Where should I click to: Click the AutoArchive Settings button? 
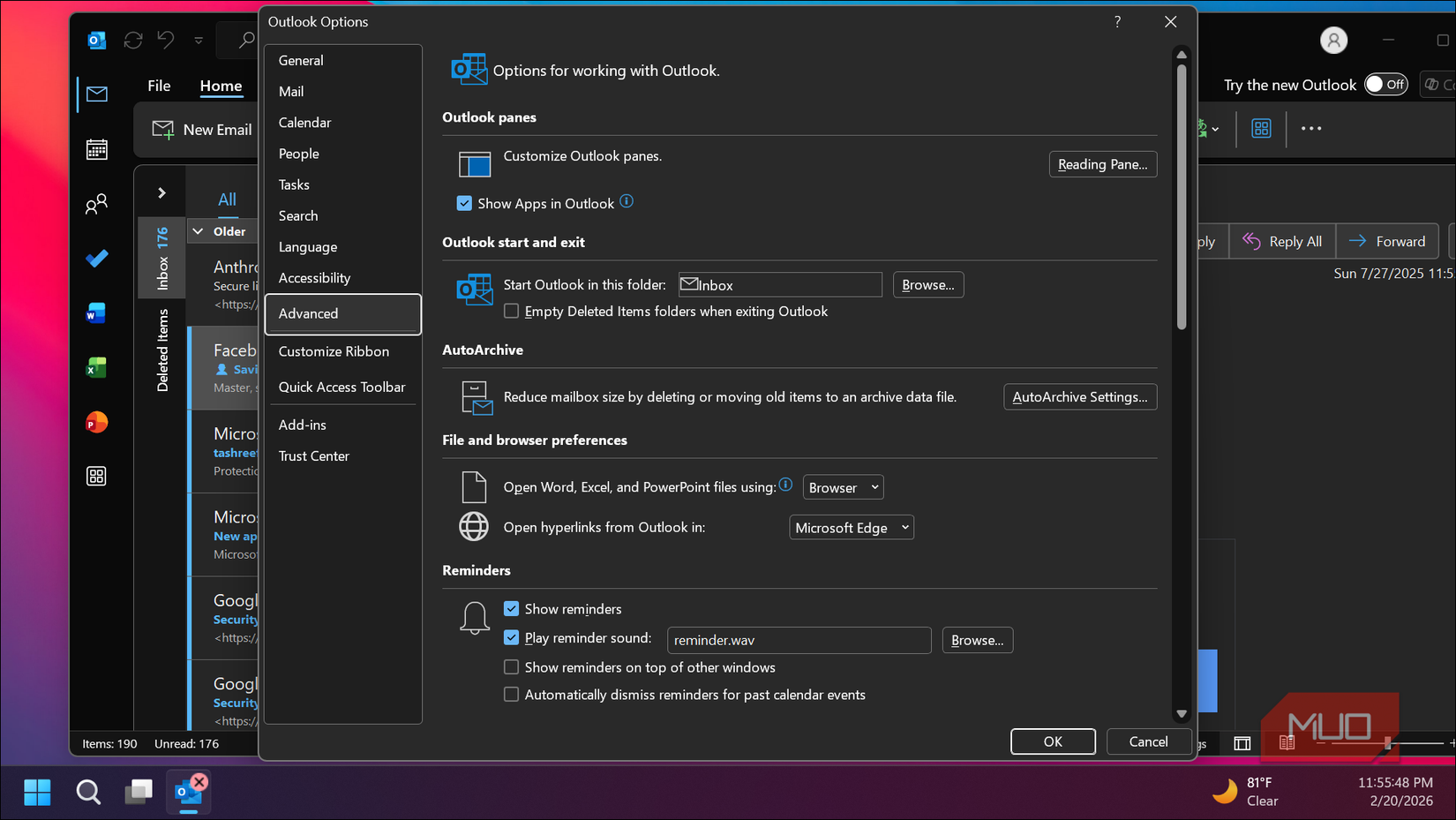coord(1079,396)
